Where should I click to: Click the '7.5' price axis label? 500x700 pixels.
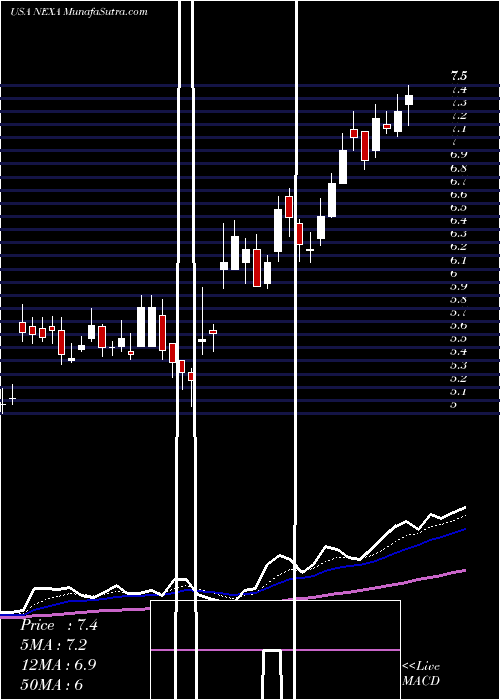coord(458,75)
